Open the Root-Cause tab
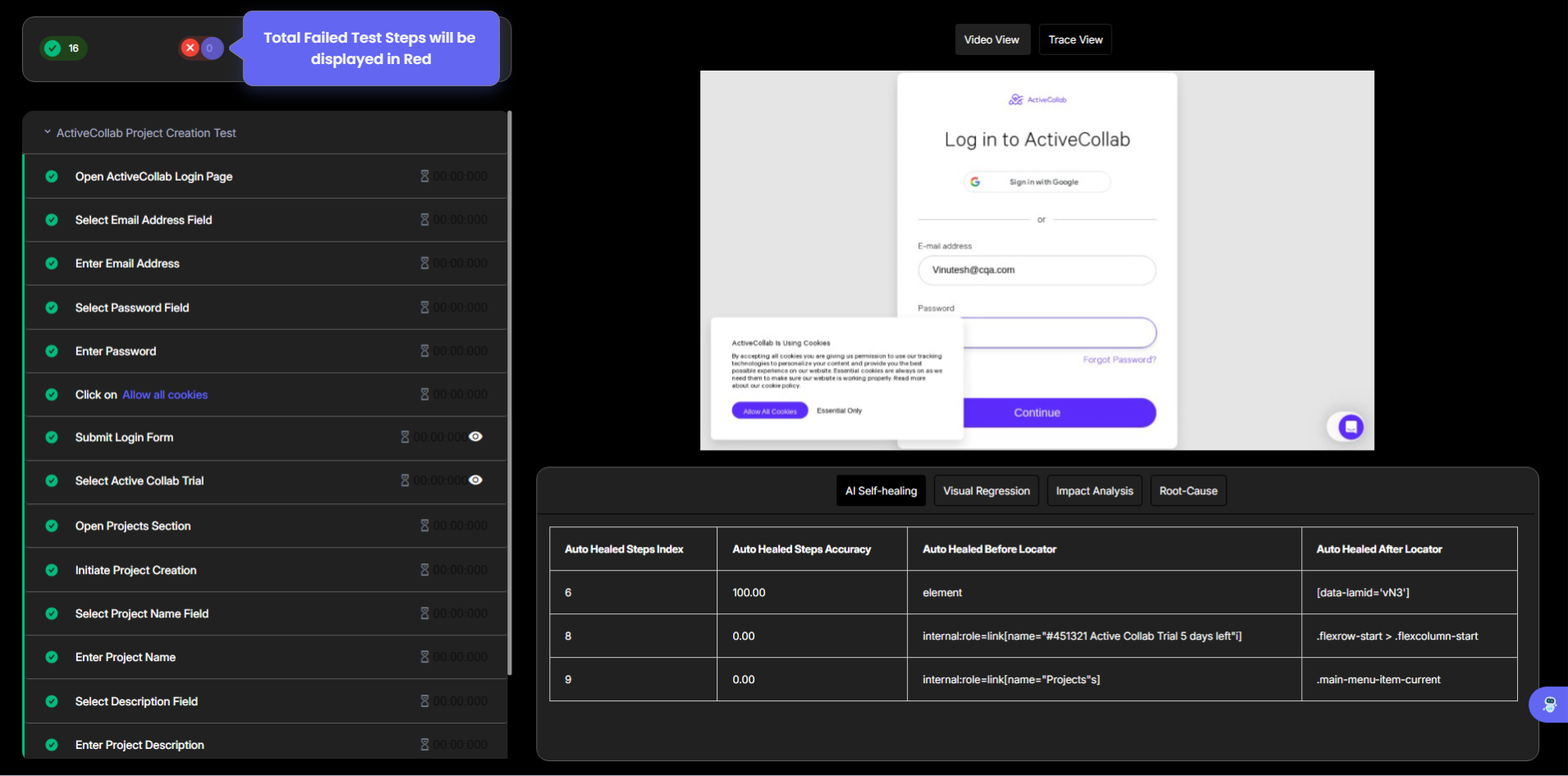1568x776 pixels. (1187, 491)
